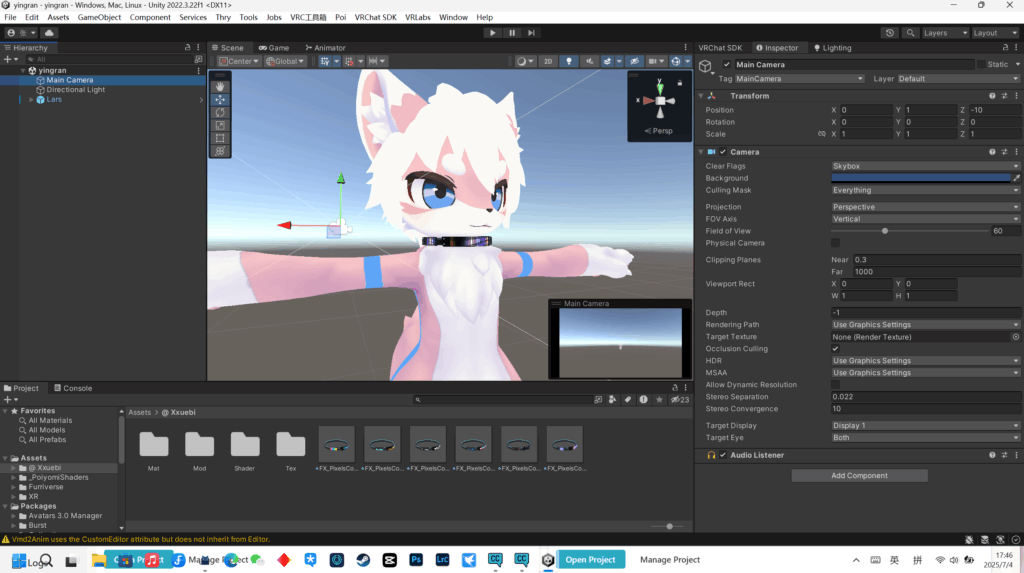
Task: Click Position X input field
Action: [865, 110]
